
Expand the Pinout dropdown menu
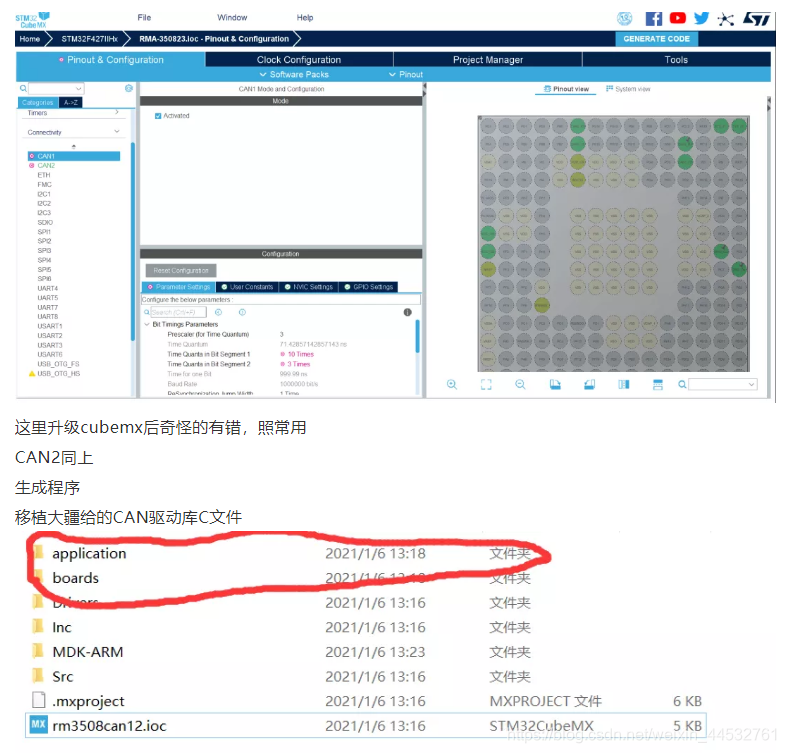point(406,74)
